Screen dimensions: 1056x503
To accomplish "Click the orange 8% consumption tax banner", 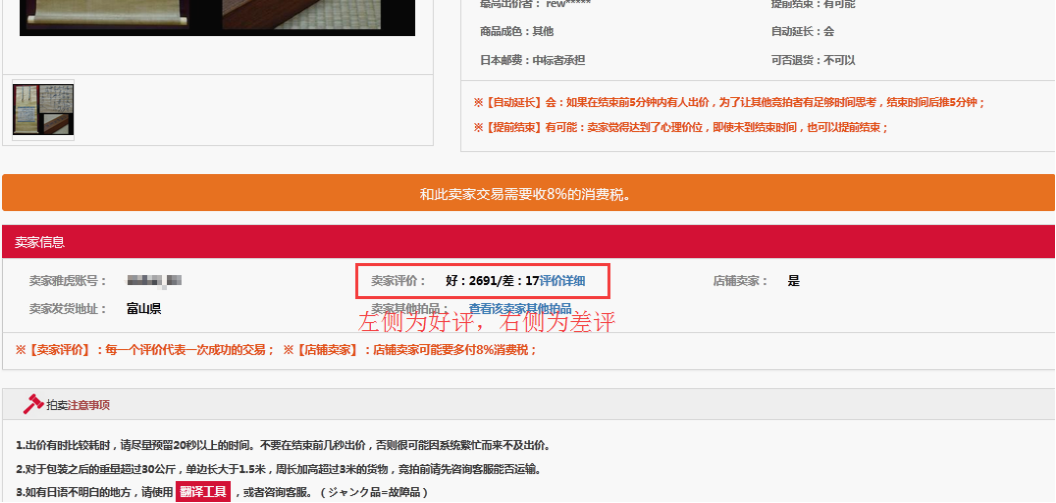I will tap(528, 193).
